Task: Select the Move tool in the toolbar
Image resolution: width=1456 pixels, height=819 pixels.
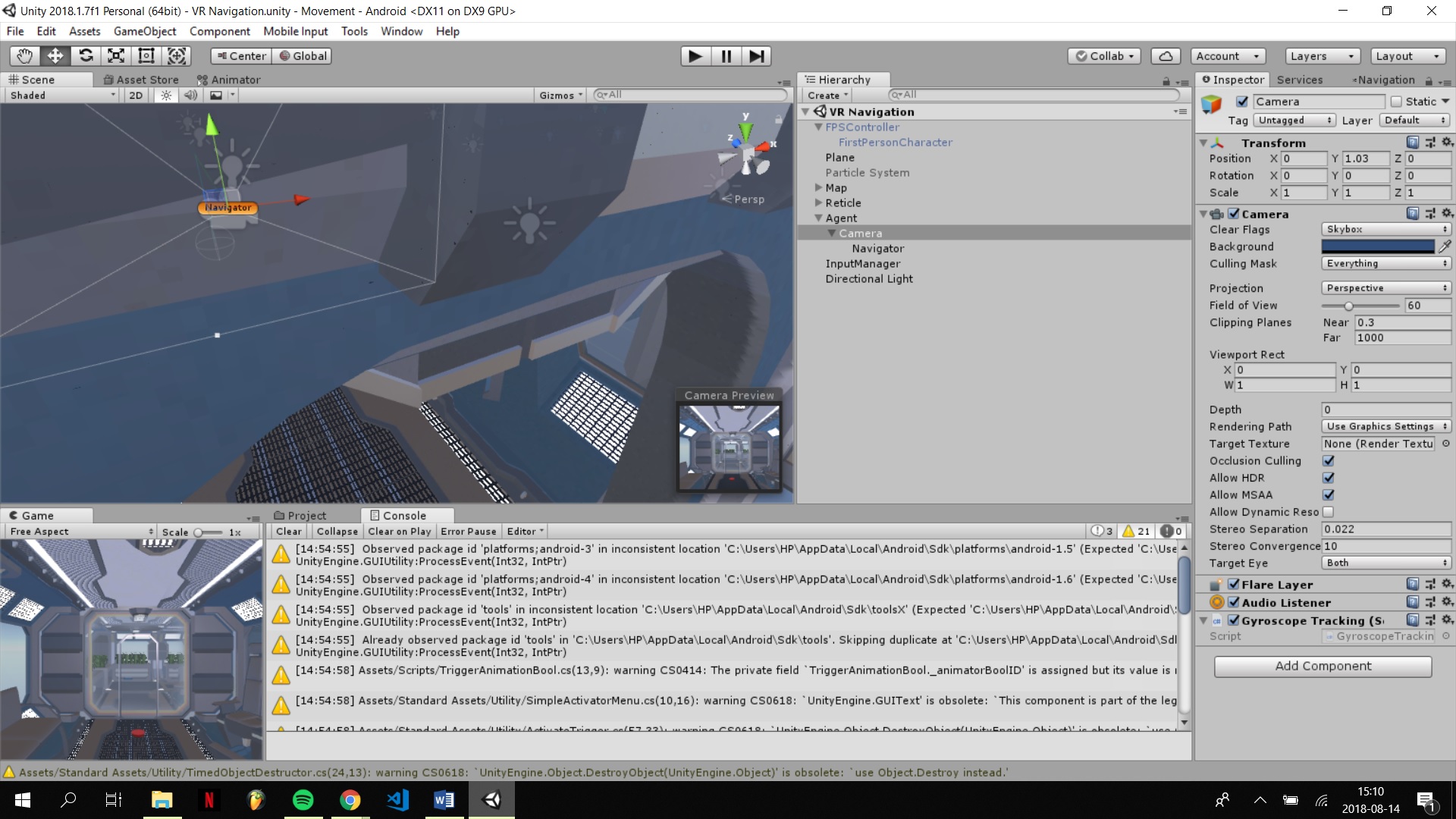Action: click(55, 55)
